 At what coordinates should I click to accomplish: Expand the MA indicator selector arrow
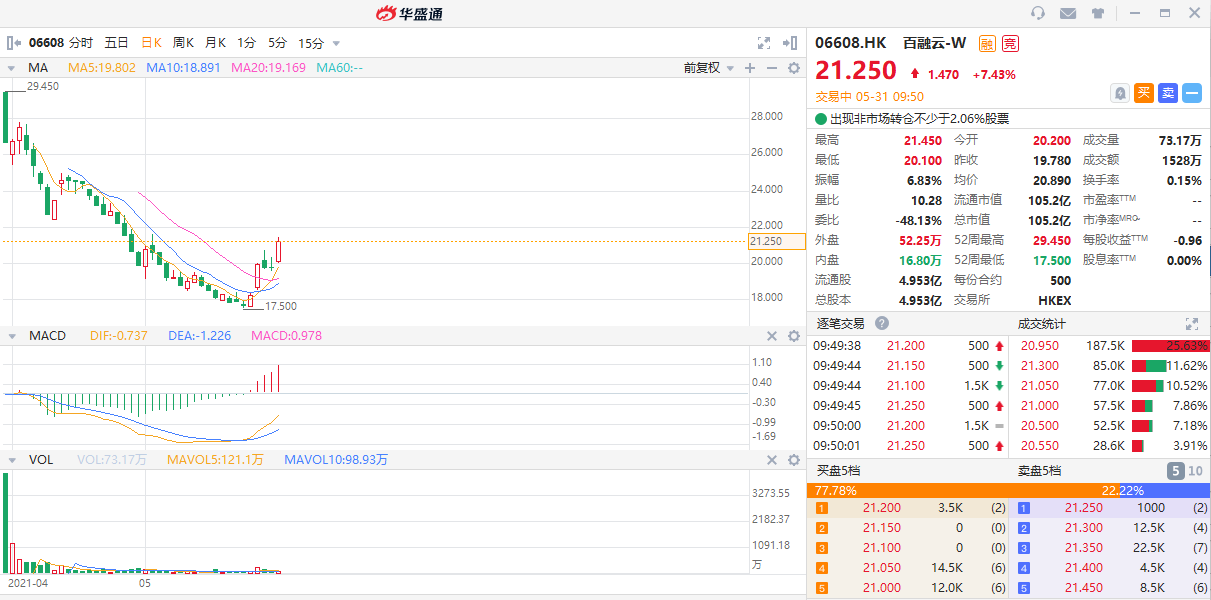pyautogui.click(x=12, y=68)
